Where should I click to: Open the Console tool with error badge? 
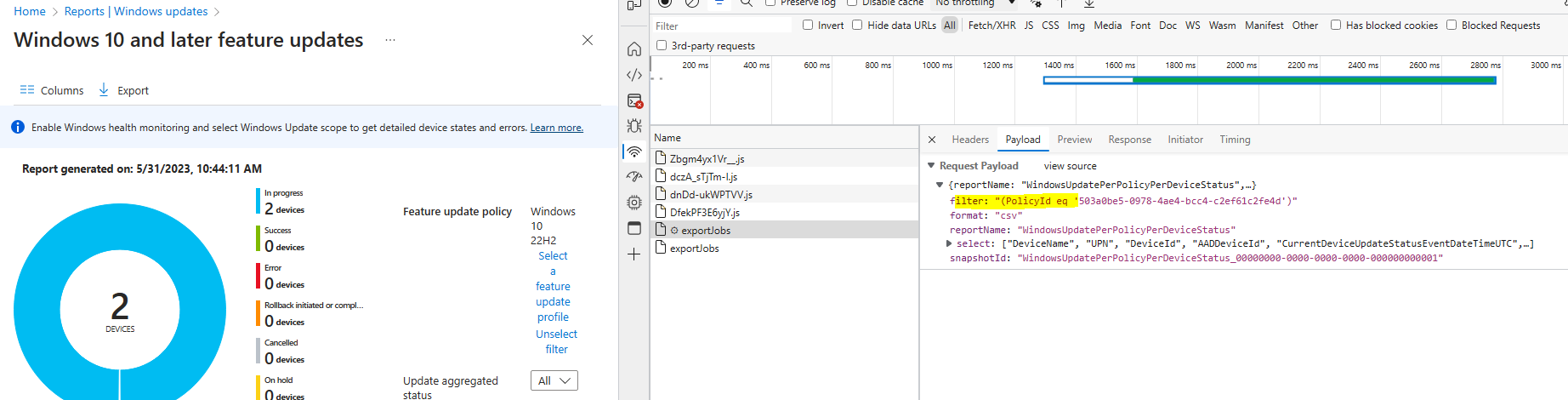(634, 100)
